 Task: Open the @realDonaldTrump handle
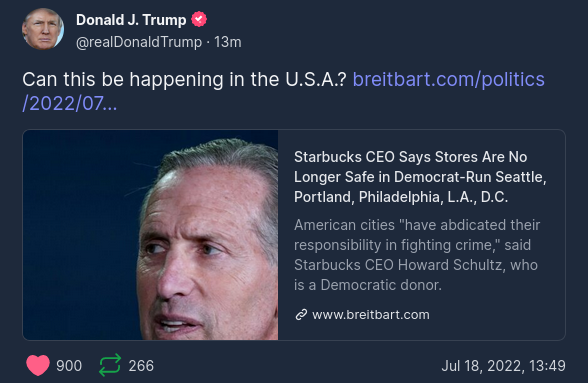(x=139, y=42)
